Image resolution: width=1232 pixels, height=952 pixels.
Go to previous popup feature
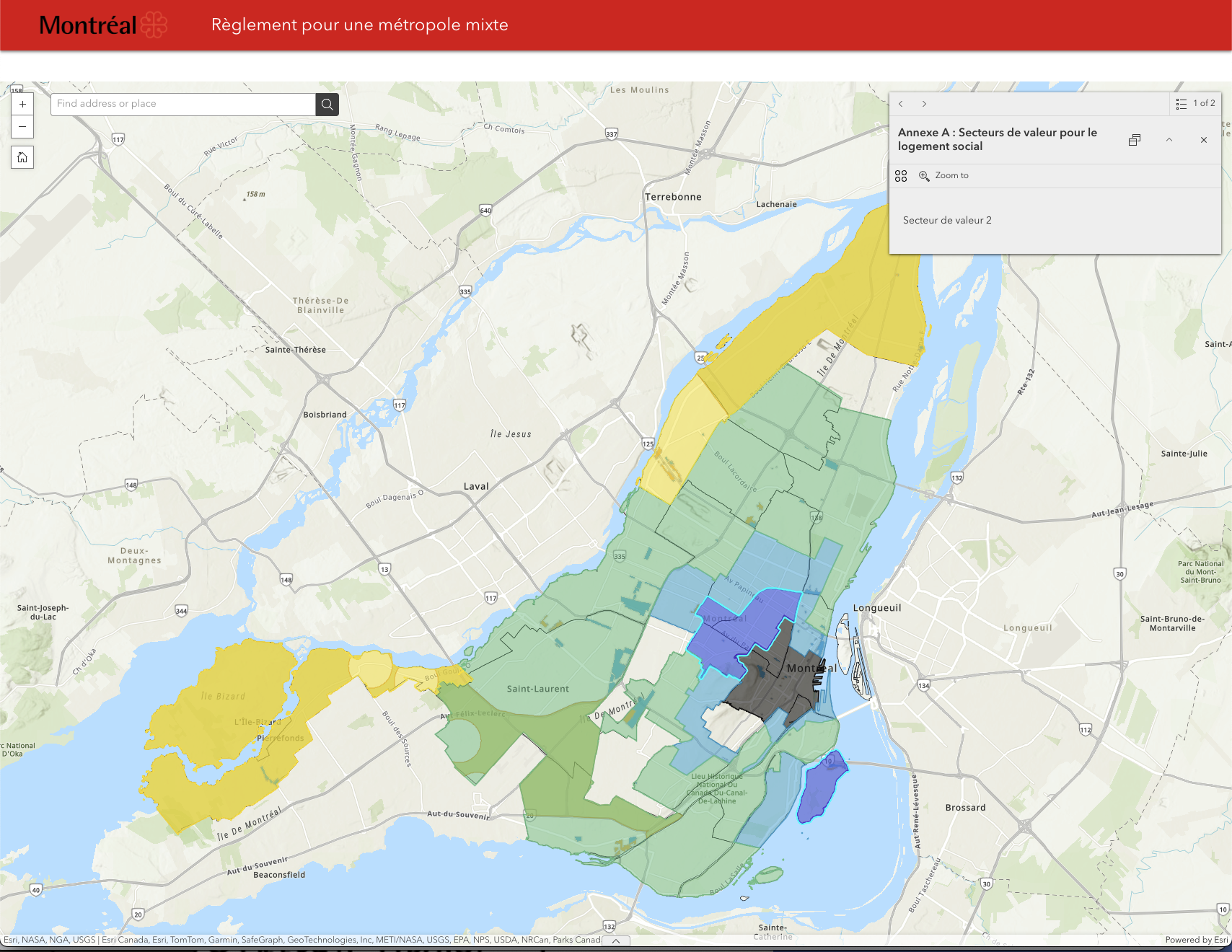coord(901,104)
